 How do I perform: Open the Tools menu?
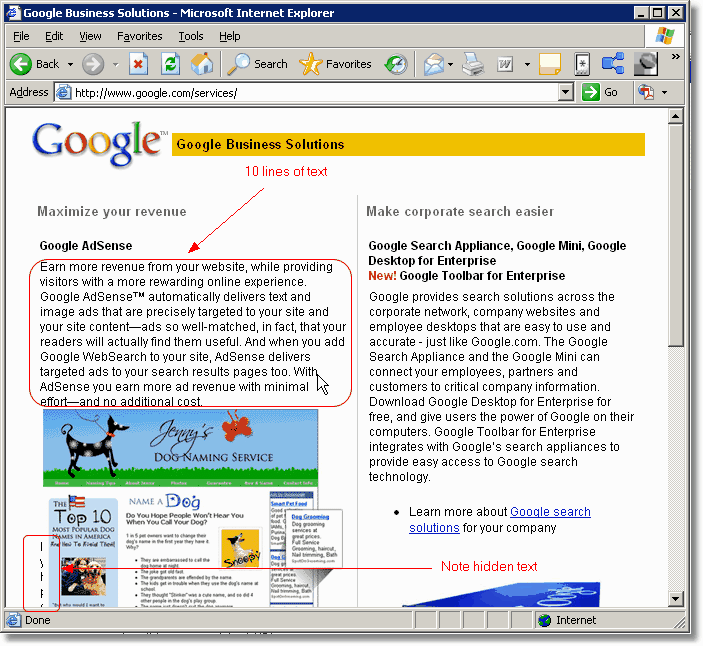191,36
